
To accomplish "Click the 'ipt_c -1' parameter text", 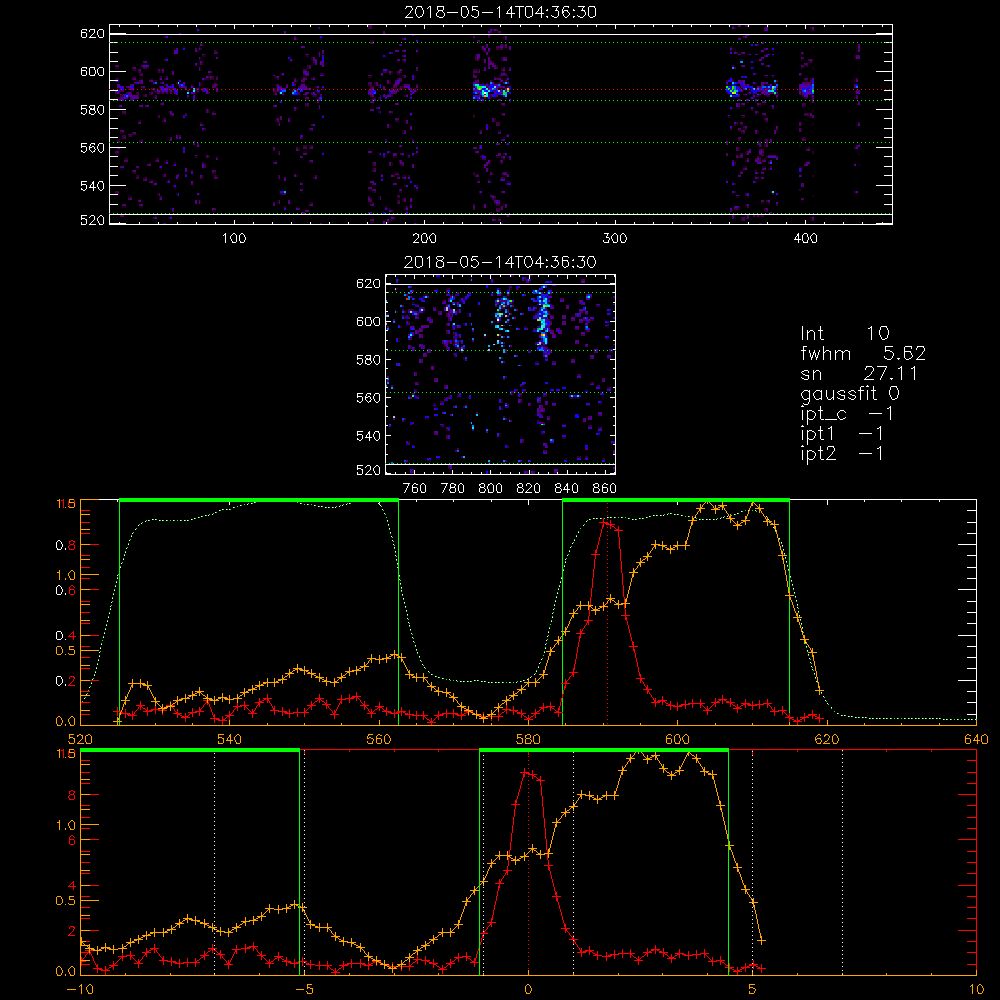I will [x=847, y=414].
